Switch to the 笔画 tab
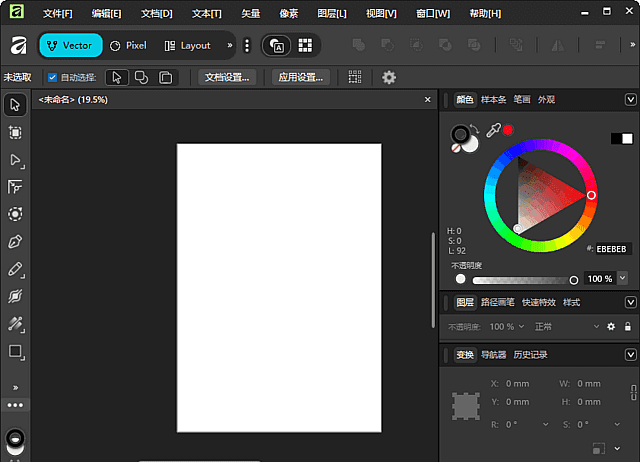Image resolution: width=640 pixels, height=462 pixels. click(522, 100)
